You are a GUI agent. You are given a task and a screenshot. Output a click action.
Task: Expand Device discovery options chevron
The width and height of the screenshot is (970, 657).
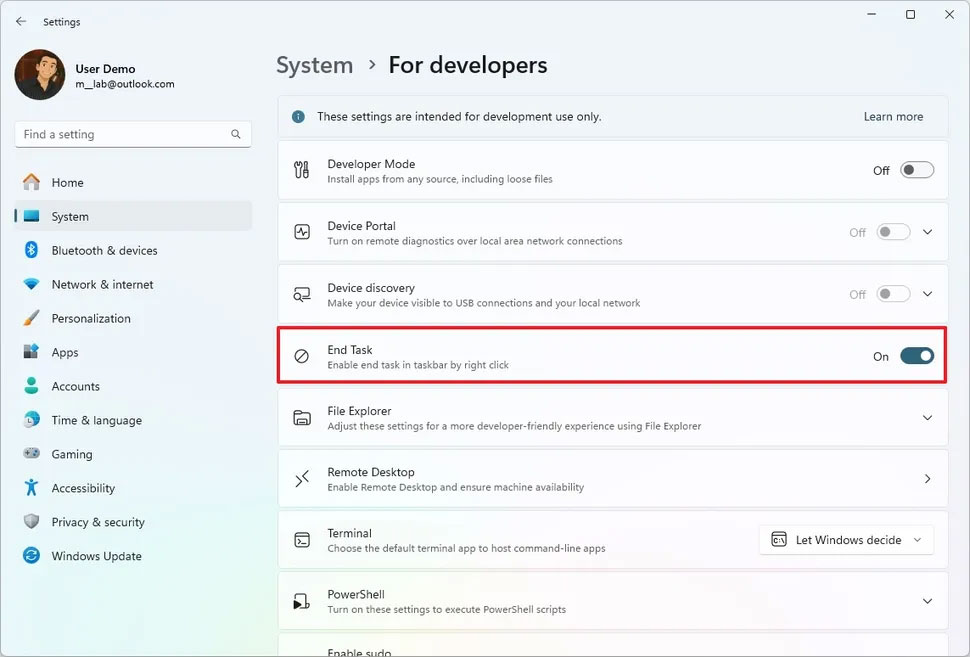[x=927, y=294]
